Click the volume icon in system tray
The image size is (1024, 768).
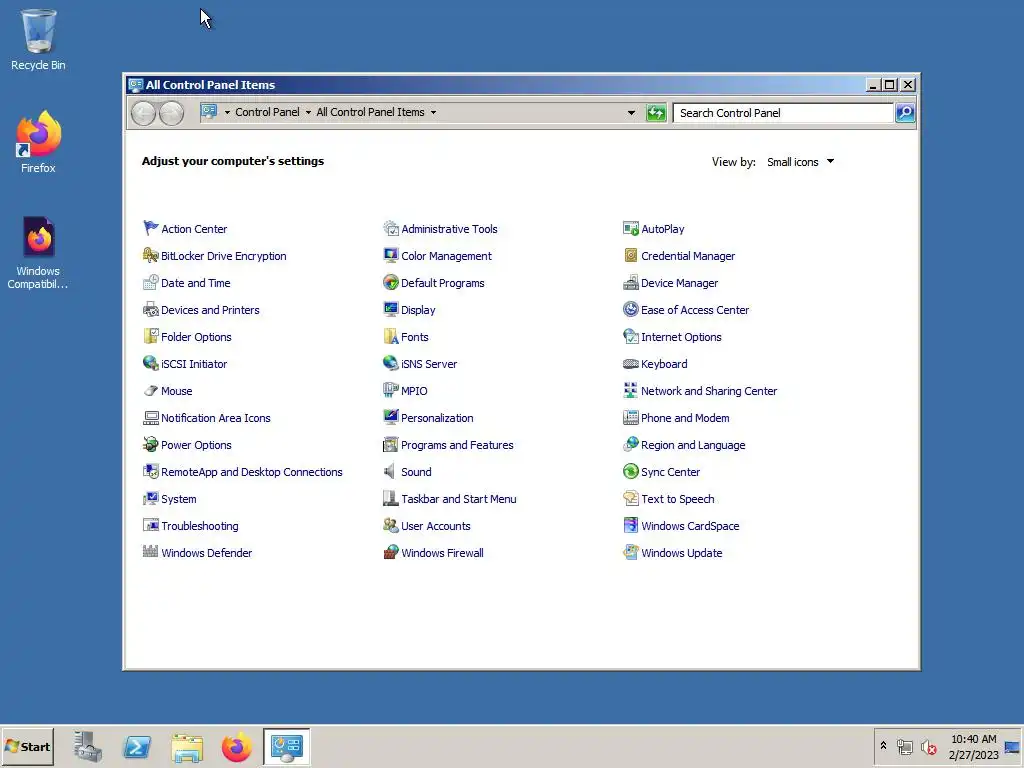click(928, 747)
